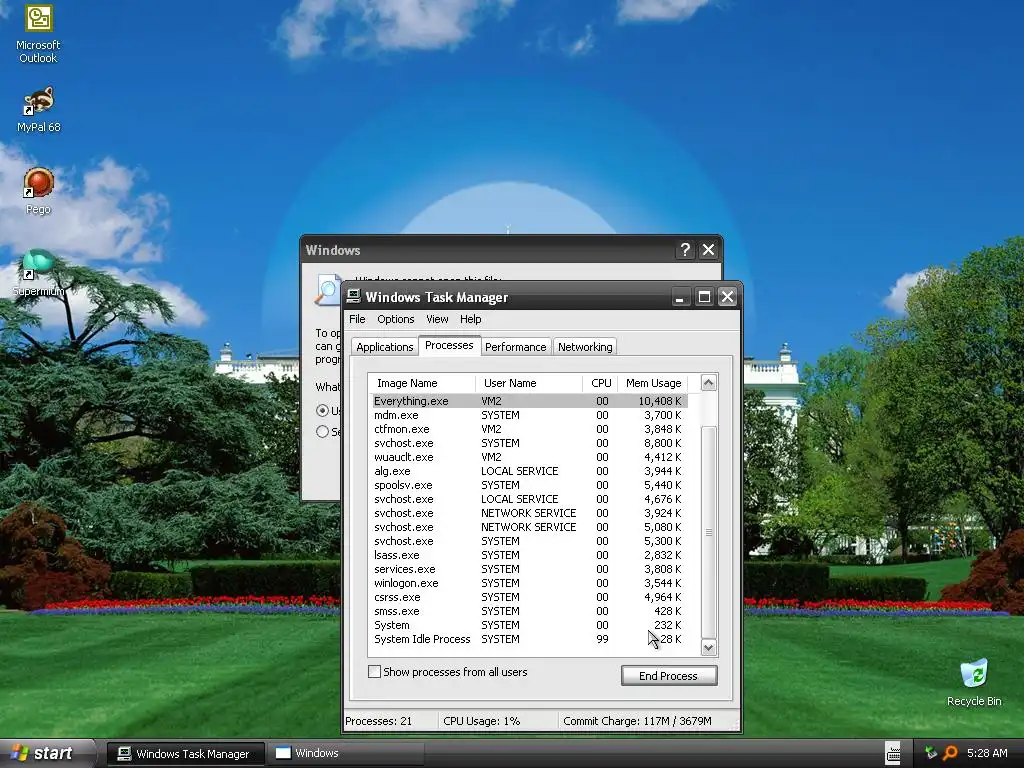Sort by CPU column header
This screenshot has height=768, width=1024.
[600, 383]
